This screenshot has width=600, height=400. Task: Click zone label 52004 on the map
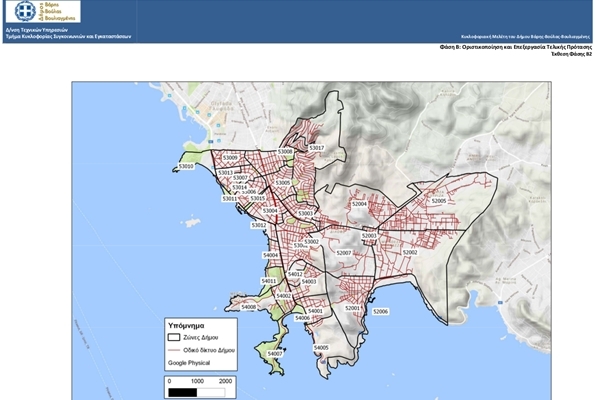pyautogui.click(x=359, y=204)
